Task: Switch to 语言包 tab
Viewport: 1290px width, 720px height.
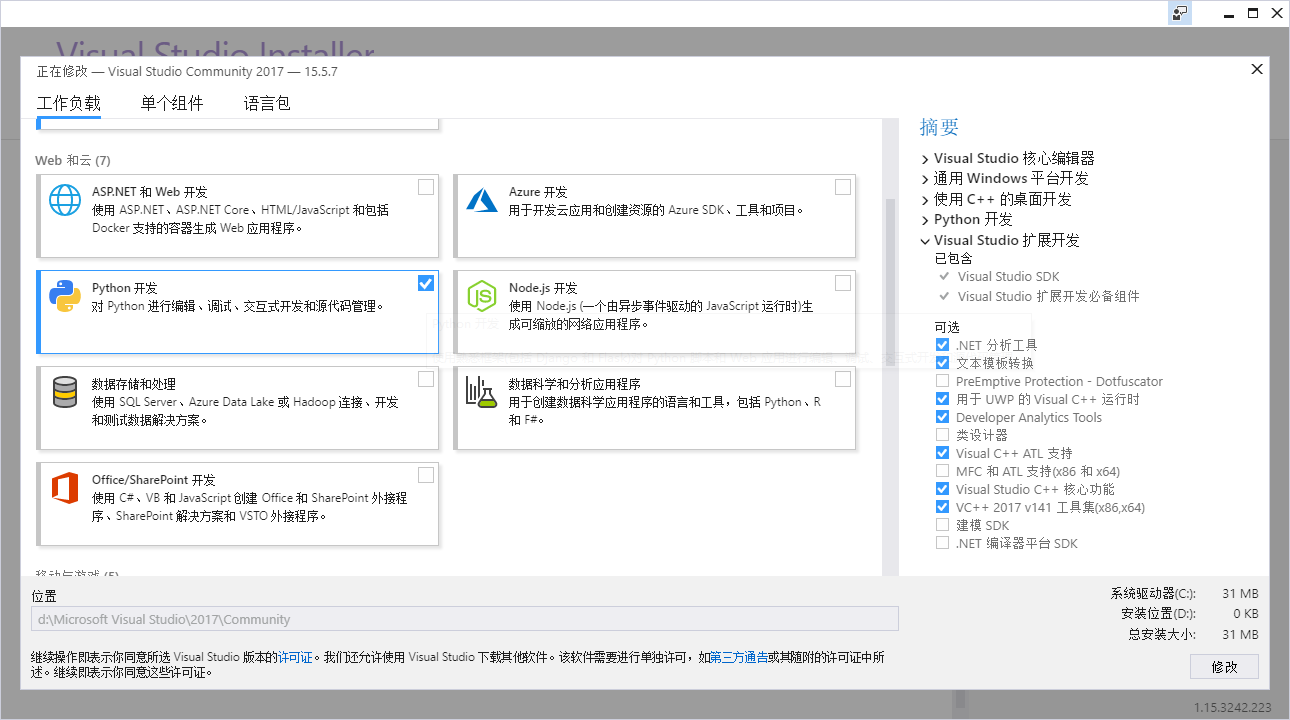Action: (x=267, y=103)
